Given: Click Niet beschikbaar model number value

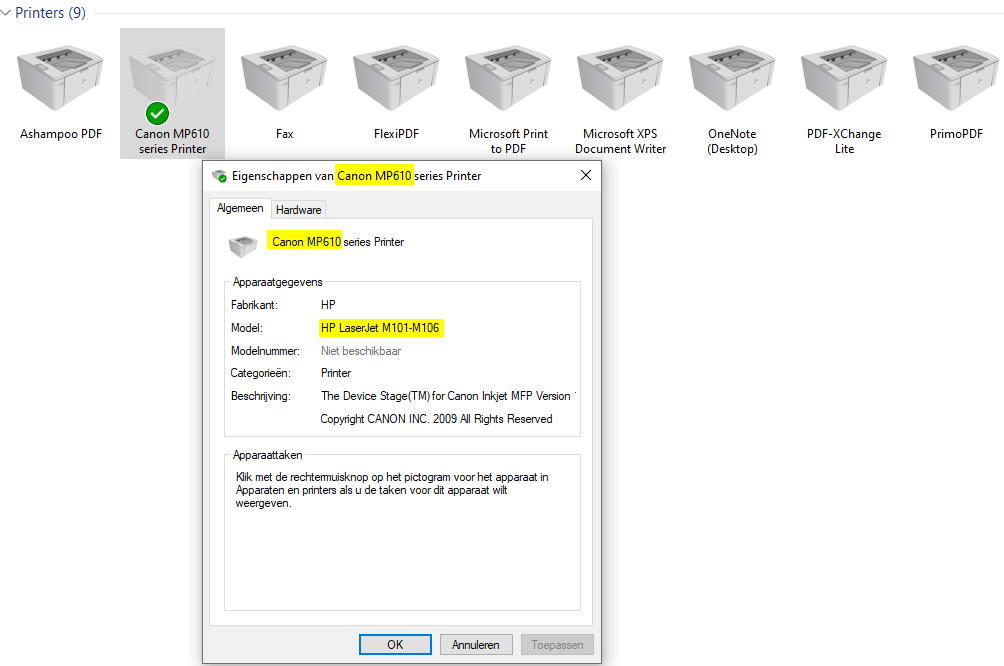Looking at the screenshot, I should coord(360,351).
